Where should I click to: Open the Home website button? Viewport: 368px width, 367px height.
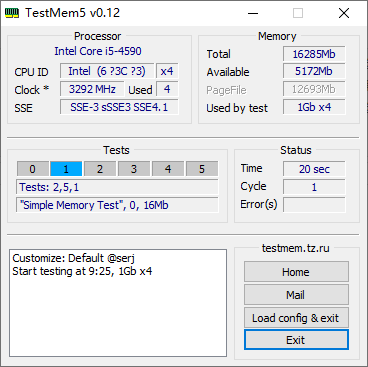296,272
